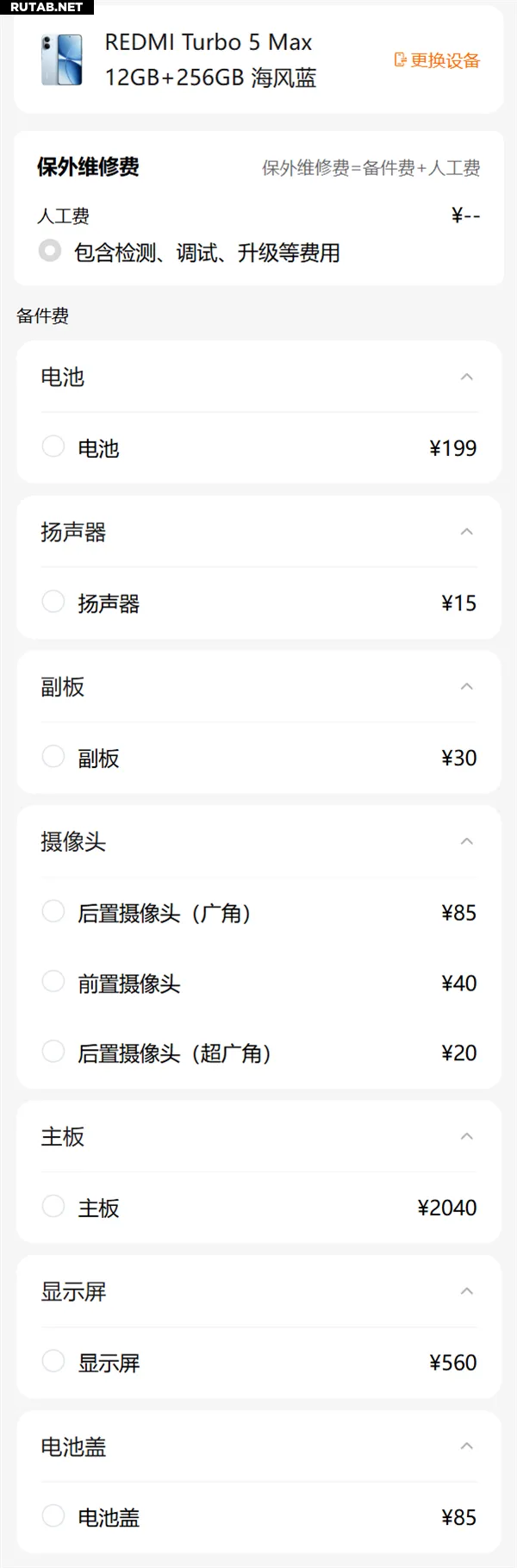Collapse the 副板 section chevron
Image resolution: width=517 pixels, height=1568 pixels.
[x=467, y=687]
